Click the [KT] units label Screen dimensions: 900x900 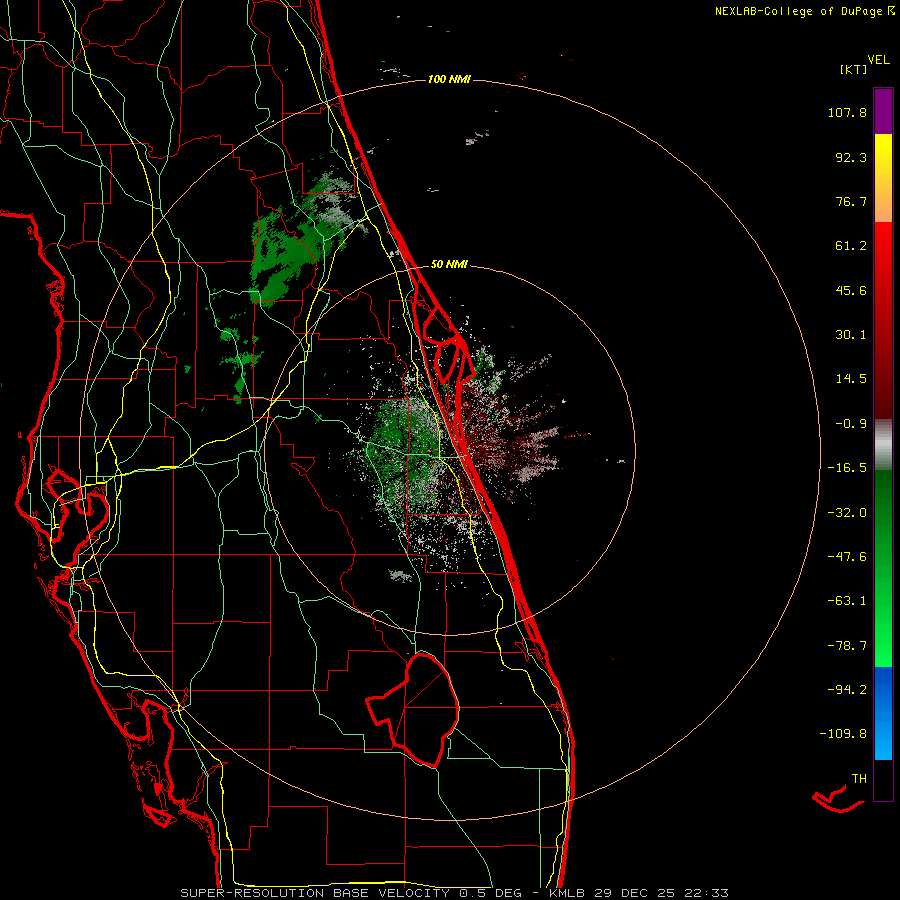coord(853,69)
